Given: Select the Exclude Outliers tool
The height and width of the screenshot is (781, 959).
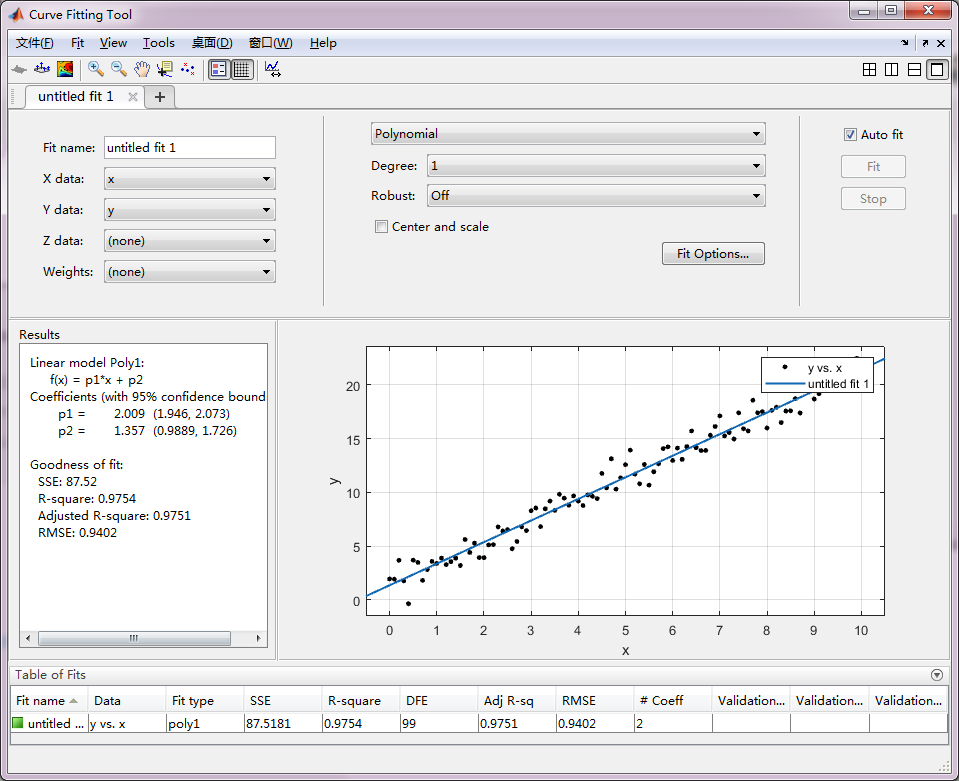Looking at the screenshot, I should [188, 69].
